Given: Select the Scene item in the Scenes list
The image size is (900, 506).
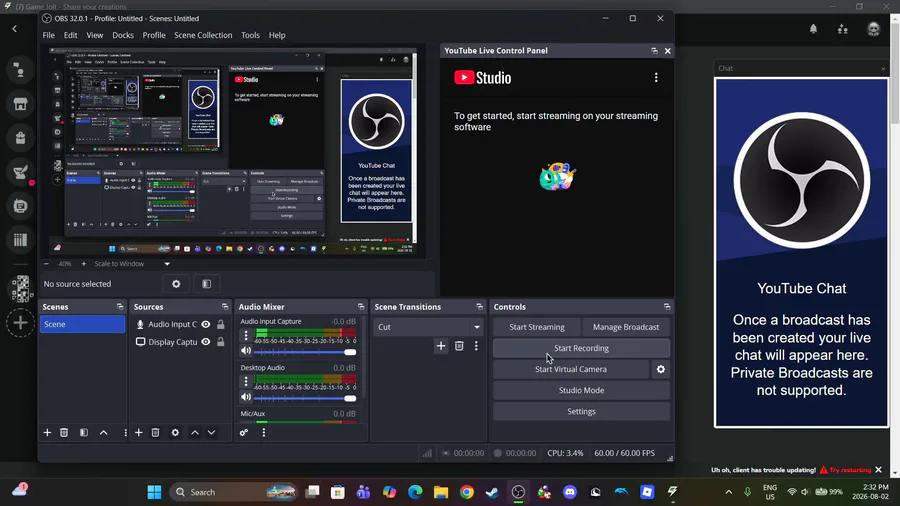Looking at the screenshot, I should tap(82, 324).
